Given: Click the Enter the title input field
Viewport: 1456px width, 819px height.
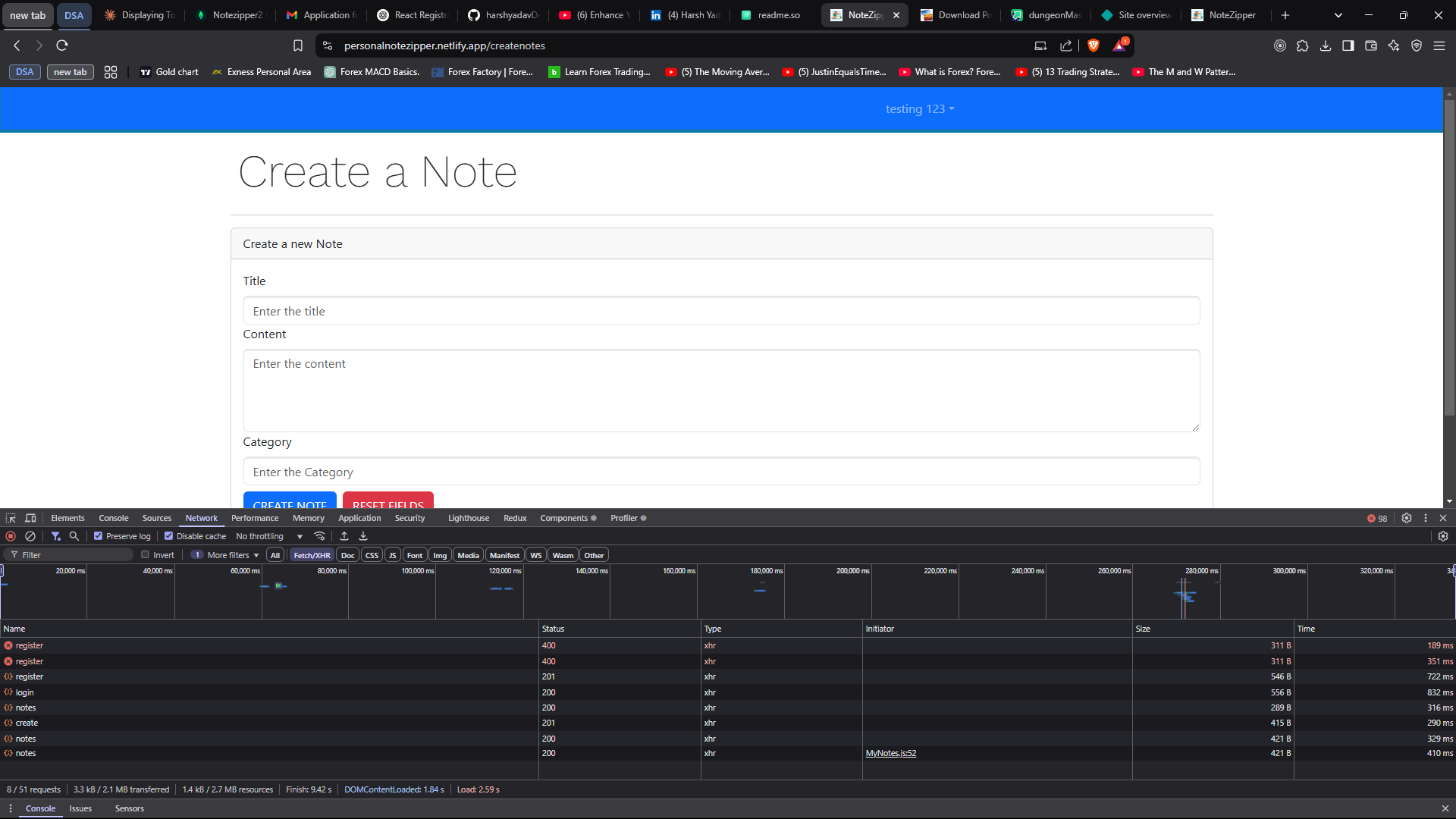Looking at the screenshot, I should [720, 311].
